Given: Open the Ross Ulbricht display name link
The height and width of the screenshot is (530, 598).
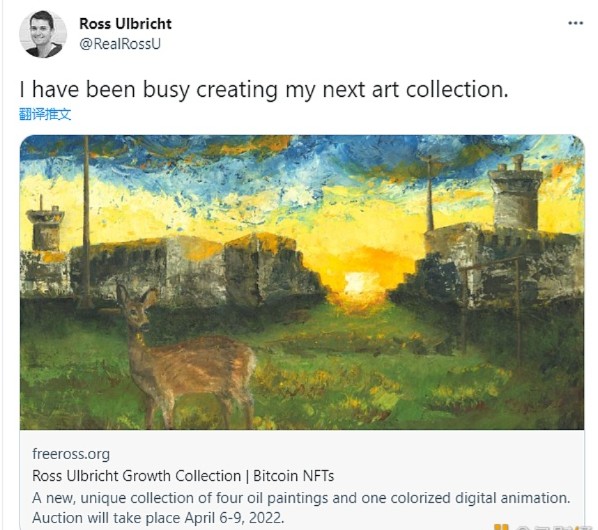Looking at the screenshot, I should pyautogui.click(x=125, y=24).
